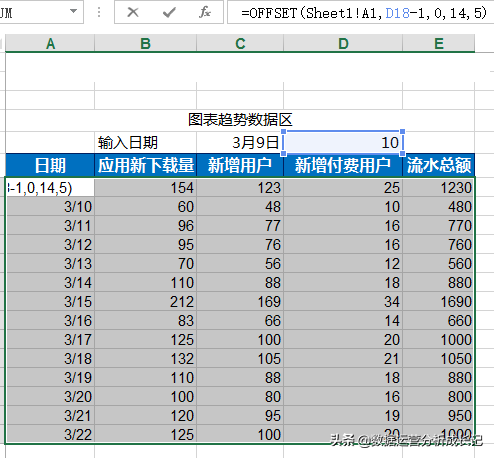The width and height of the screenshot is (494, 458).
Task: Select the 3/19 date cell
Action: tap(50, 378)
